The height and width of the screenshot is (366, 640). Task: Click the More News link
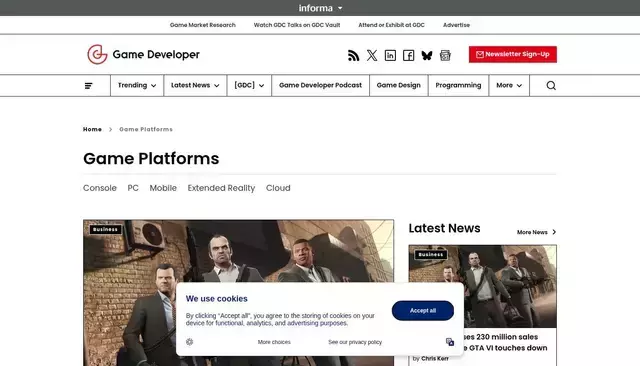tap(532, 232)
